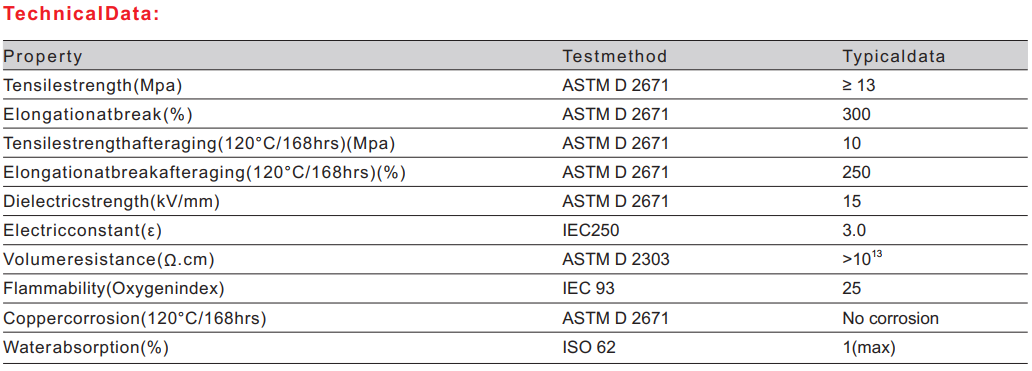Click the Elongationatbreak(%) property cell

click(x=98, y=114)
